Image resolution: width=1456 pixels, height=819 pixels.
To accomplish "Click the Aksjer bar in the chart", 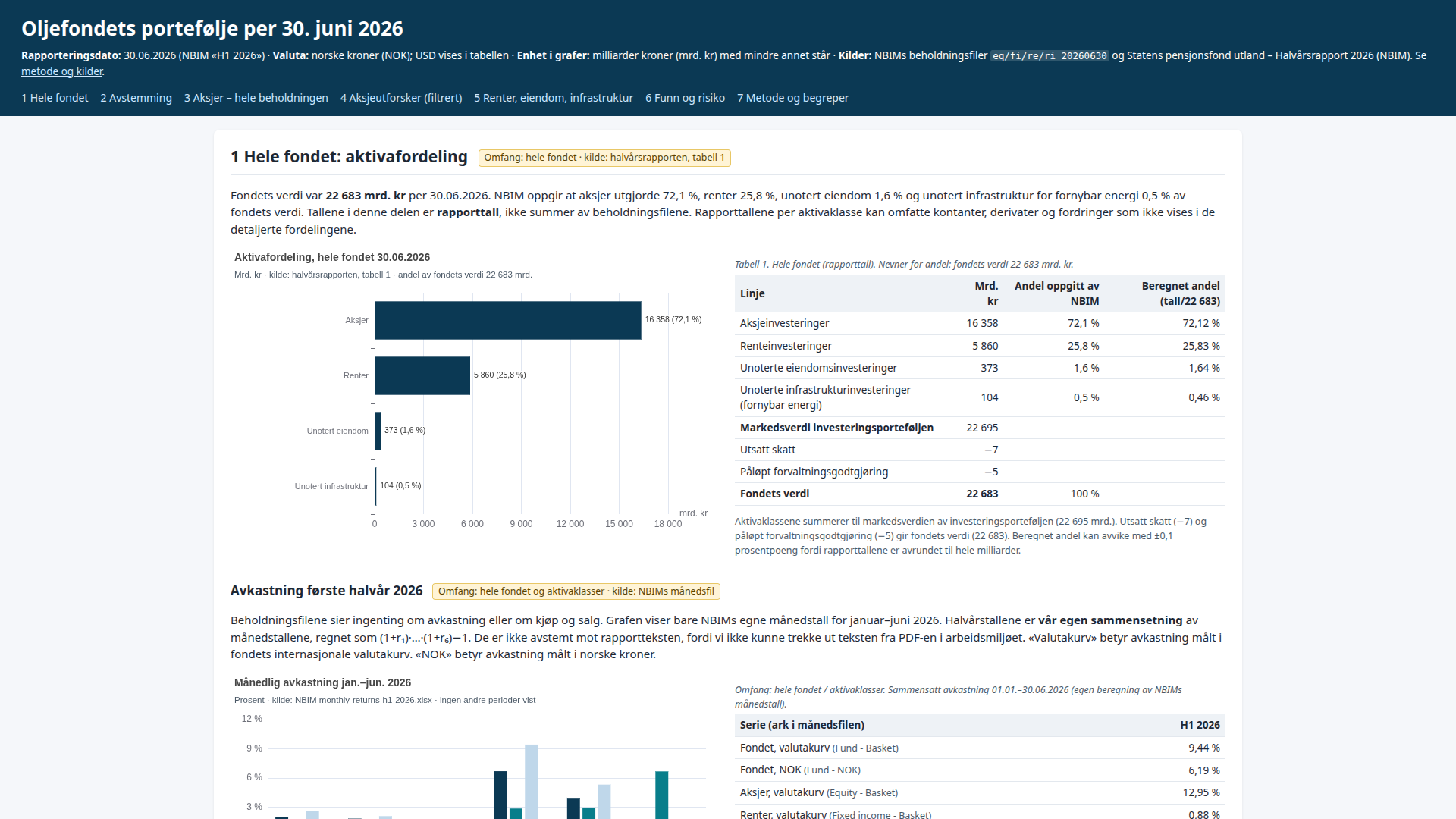I will click(x=507, y=320).
